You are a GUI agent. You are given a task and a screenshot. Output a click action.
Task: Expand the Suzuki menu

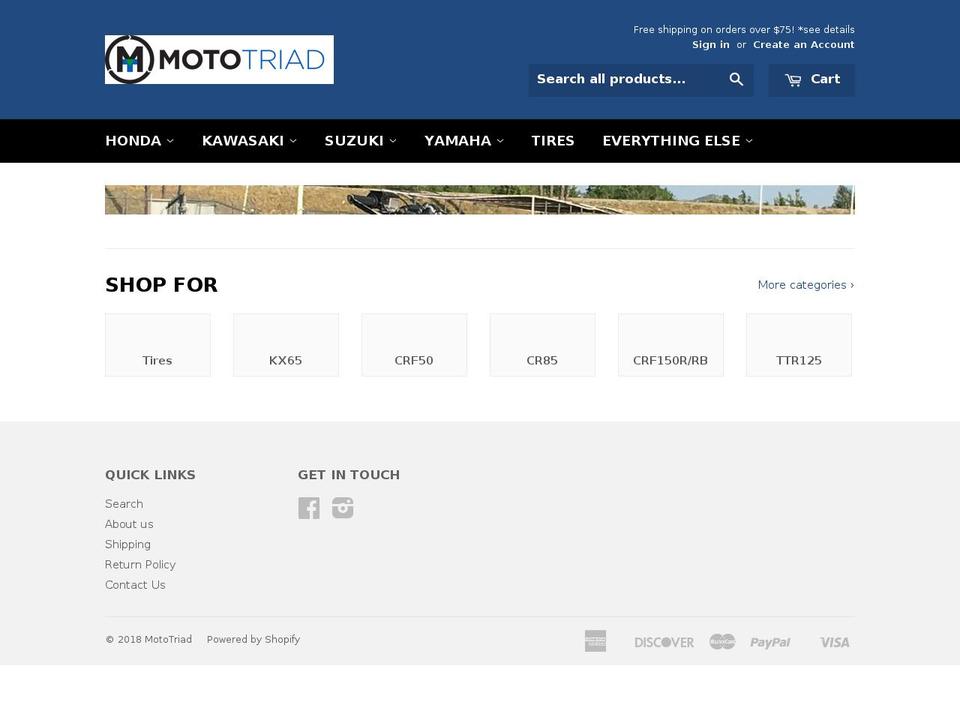(x=361, y=141)
